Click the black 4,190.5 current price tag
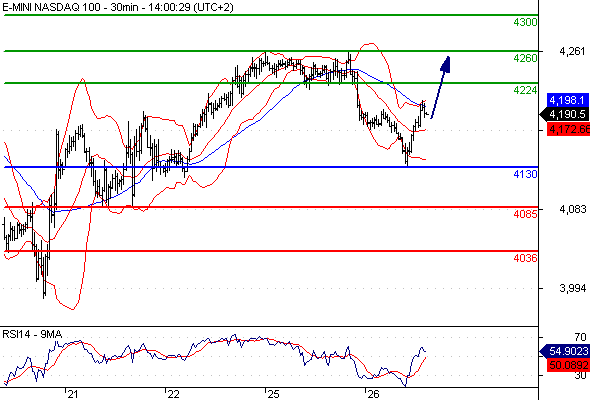This screenshot has height=400, width=590. click(x=564, y=114)
